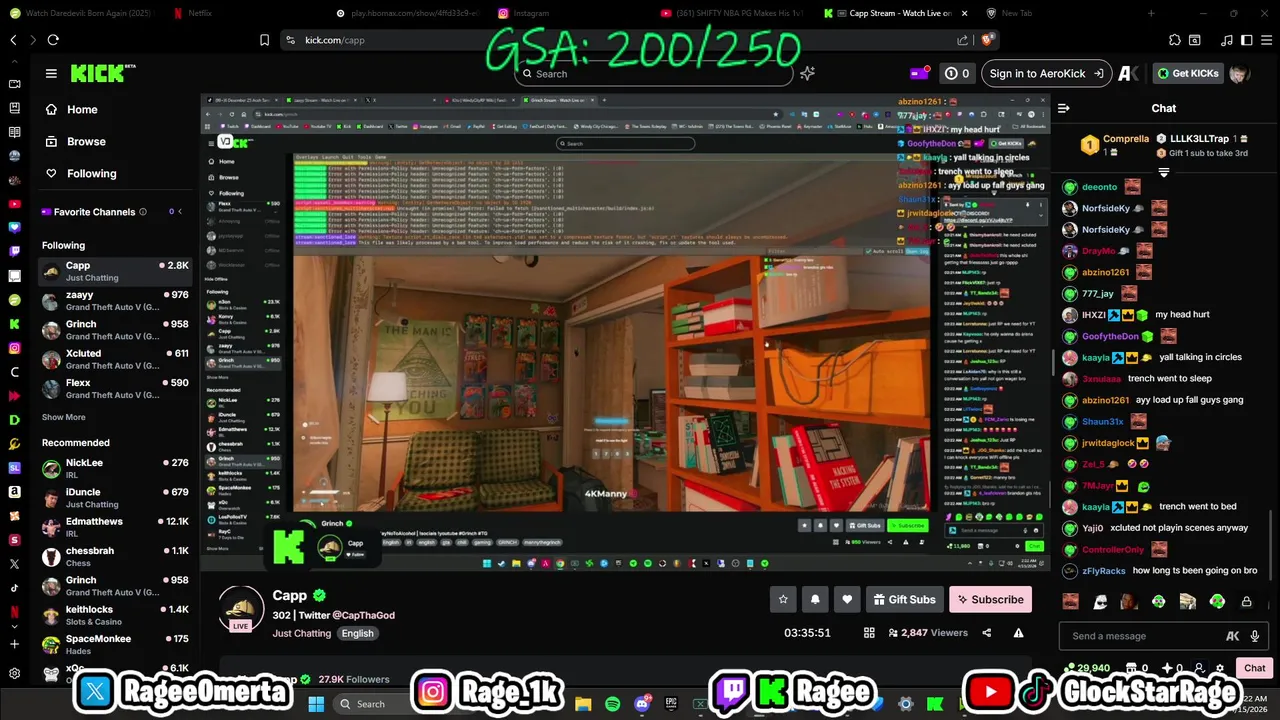Open chessbrah in Recommended list

point(115,556)
